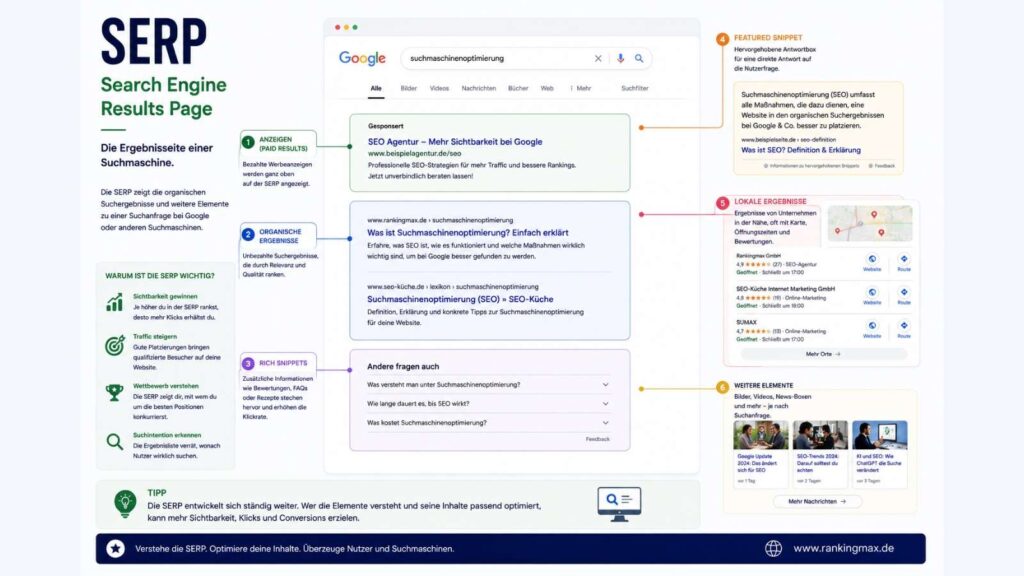The height and width of the screenshot is (576, 1024).
Task: Click the 'RICH SNIPPETS' label
Action: click(283, 363)
